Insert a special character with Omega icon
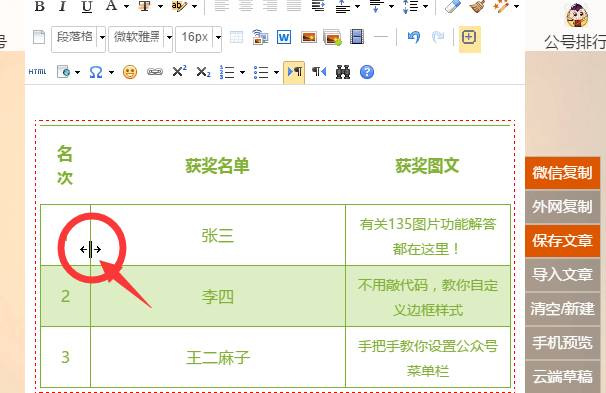 [96, 72]
